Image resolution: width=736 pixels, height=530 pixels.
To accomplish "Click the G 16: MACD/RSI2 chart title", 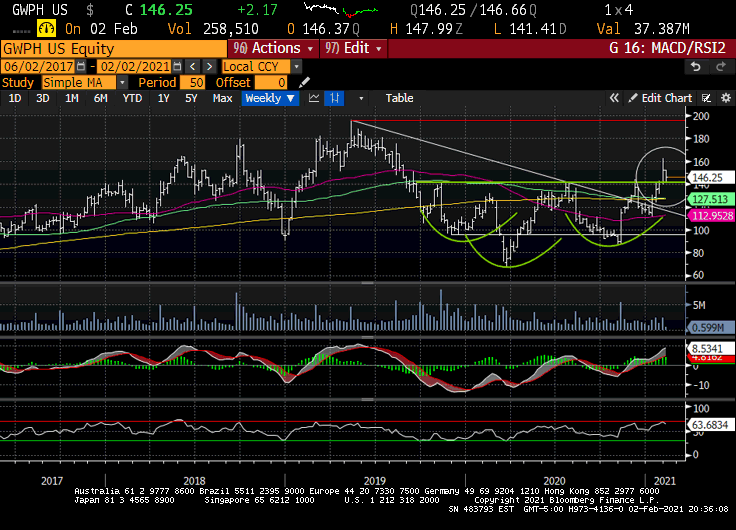I will pyautogui.click(x=667, y=48).
